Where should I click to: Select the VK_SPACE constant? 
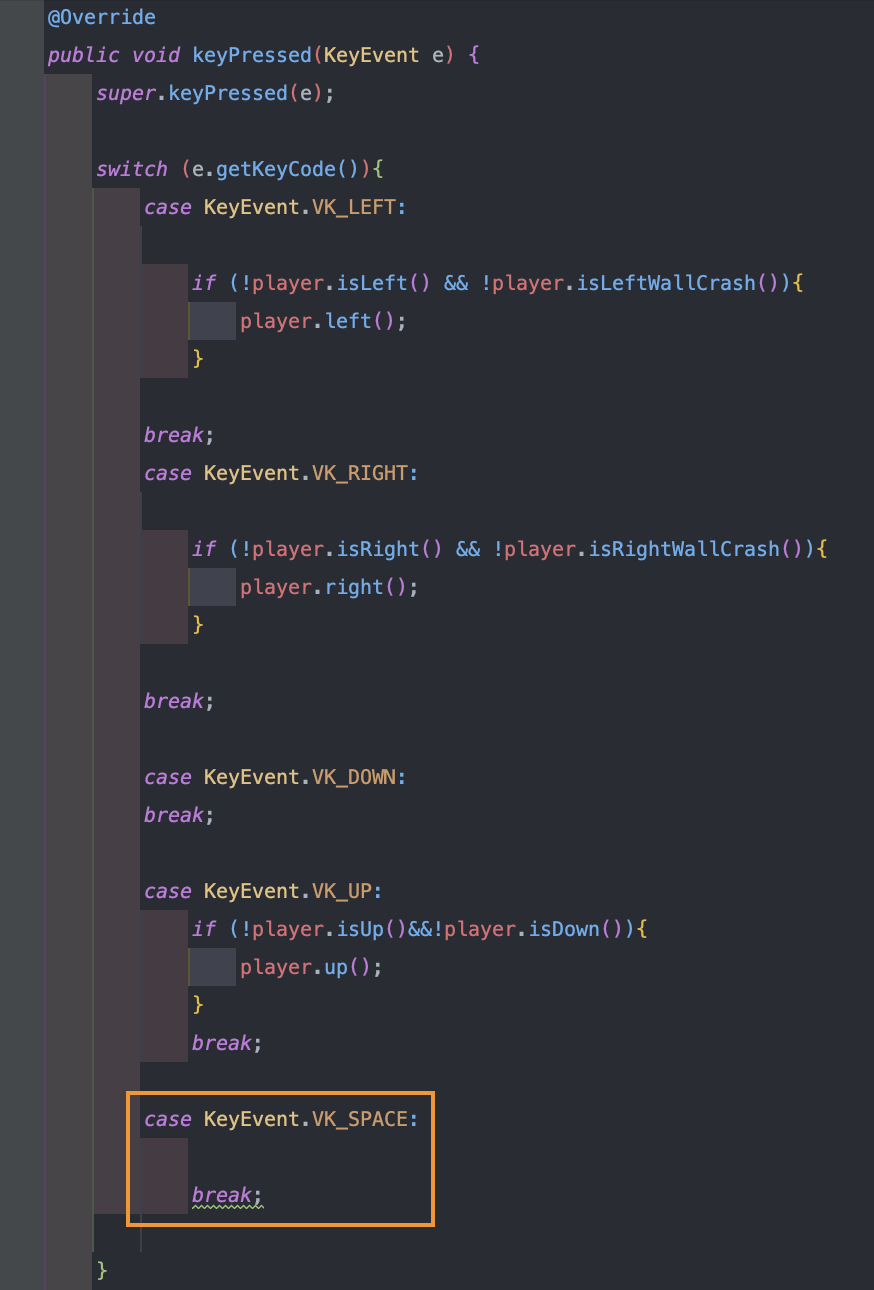[360, 1119]
